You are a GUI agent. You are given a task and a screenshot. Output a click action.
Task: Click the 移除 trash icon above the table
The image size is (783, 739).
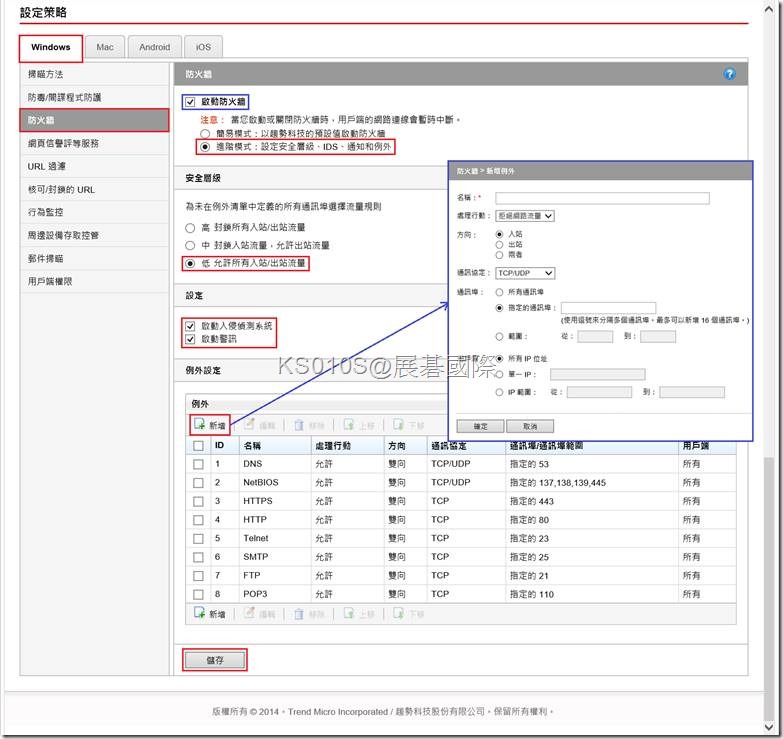pyautogui.click(x=300, y=425)
